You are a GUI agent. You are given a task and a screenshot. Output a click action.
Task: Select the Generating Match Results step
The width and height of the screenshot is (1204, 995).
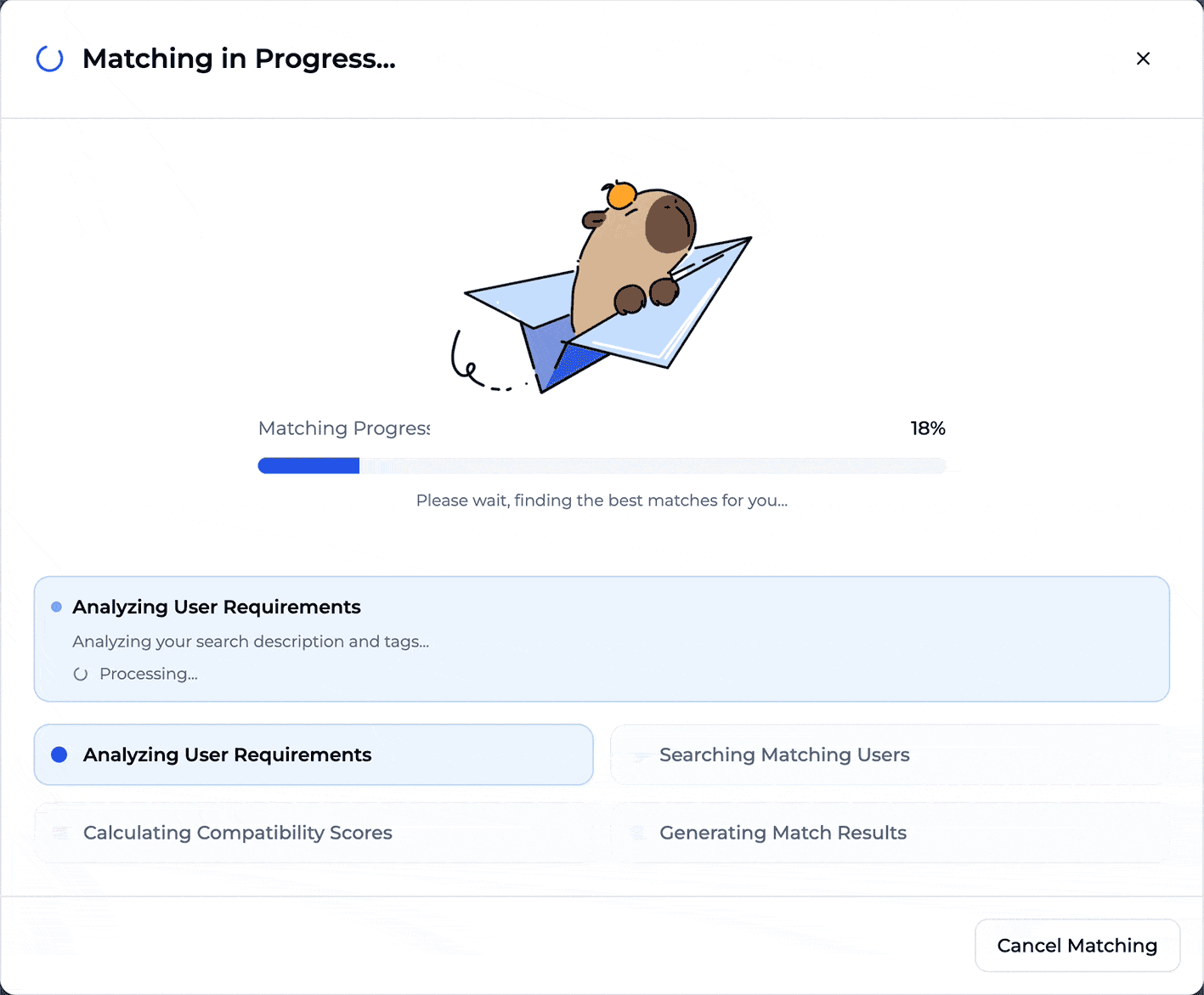coord(889,833)
